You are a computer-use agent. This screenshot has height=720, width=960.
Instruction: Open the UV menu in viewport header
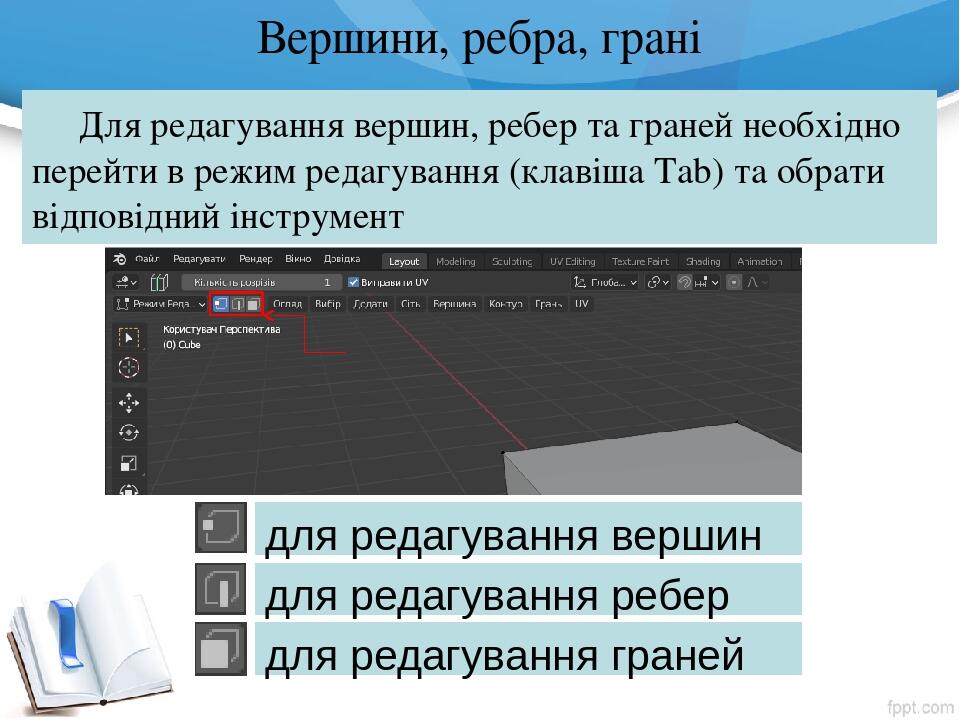pos(581,304)
